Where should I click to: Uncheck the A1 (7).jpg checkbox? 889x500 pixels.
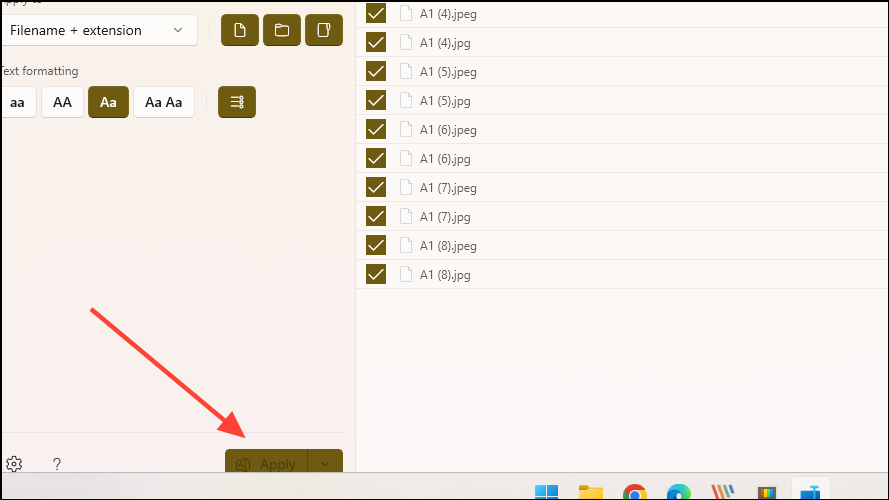(x=376, y=217)
